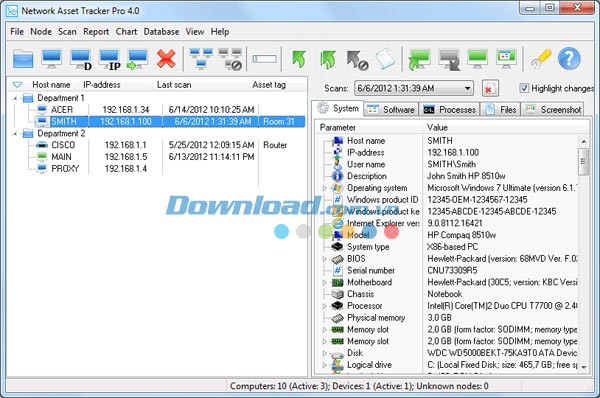Viewport: 600px width, 398px height.
Task: Click the gray screen with arrow icon
Action: pos(449,59)
